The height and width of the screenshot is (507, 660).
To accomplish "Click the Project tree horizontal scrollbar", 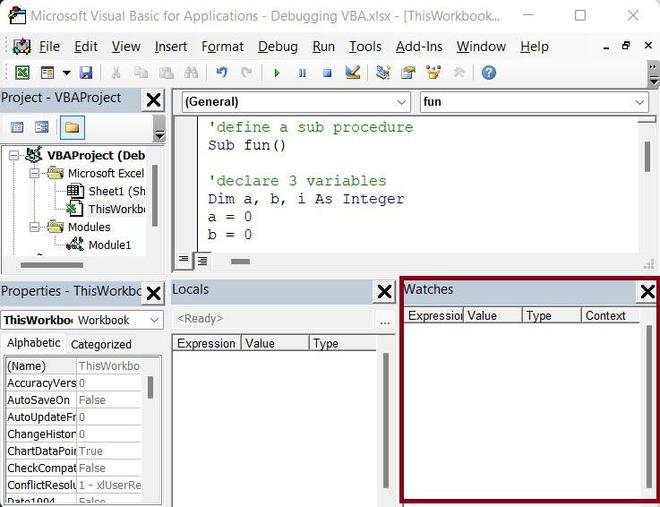I will (52, 265).
